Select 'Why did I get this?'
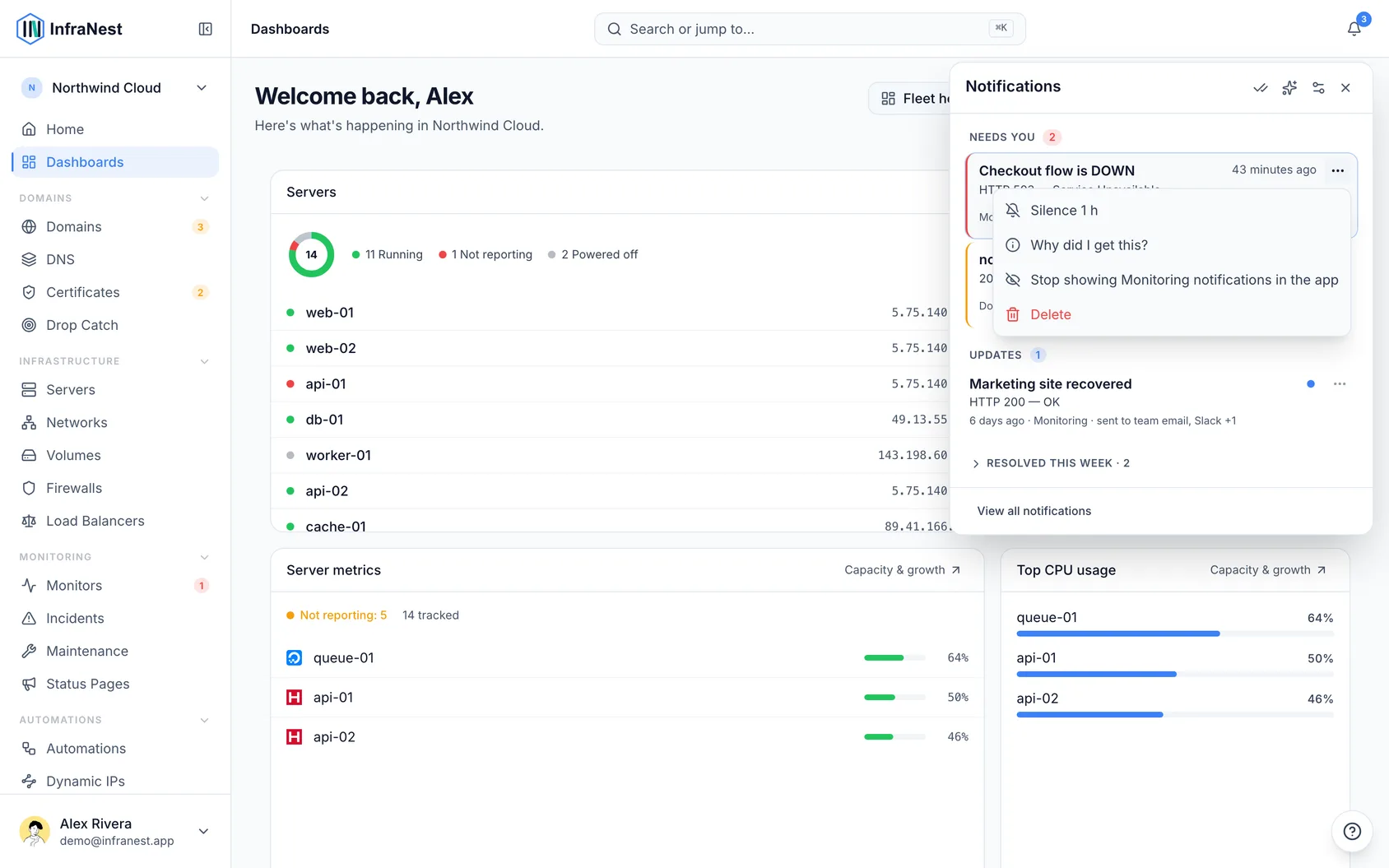1389x868 pixels. [1172, 245]
